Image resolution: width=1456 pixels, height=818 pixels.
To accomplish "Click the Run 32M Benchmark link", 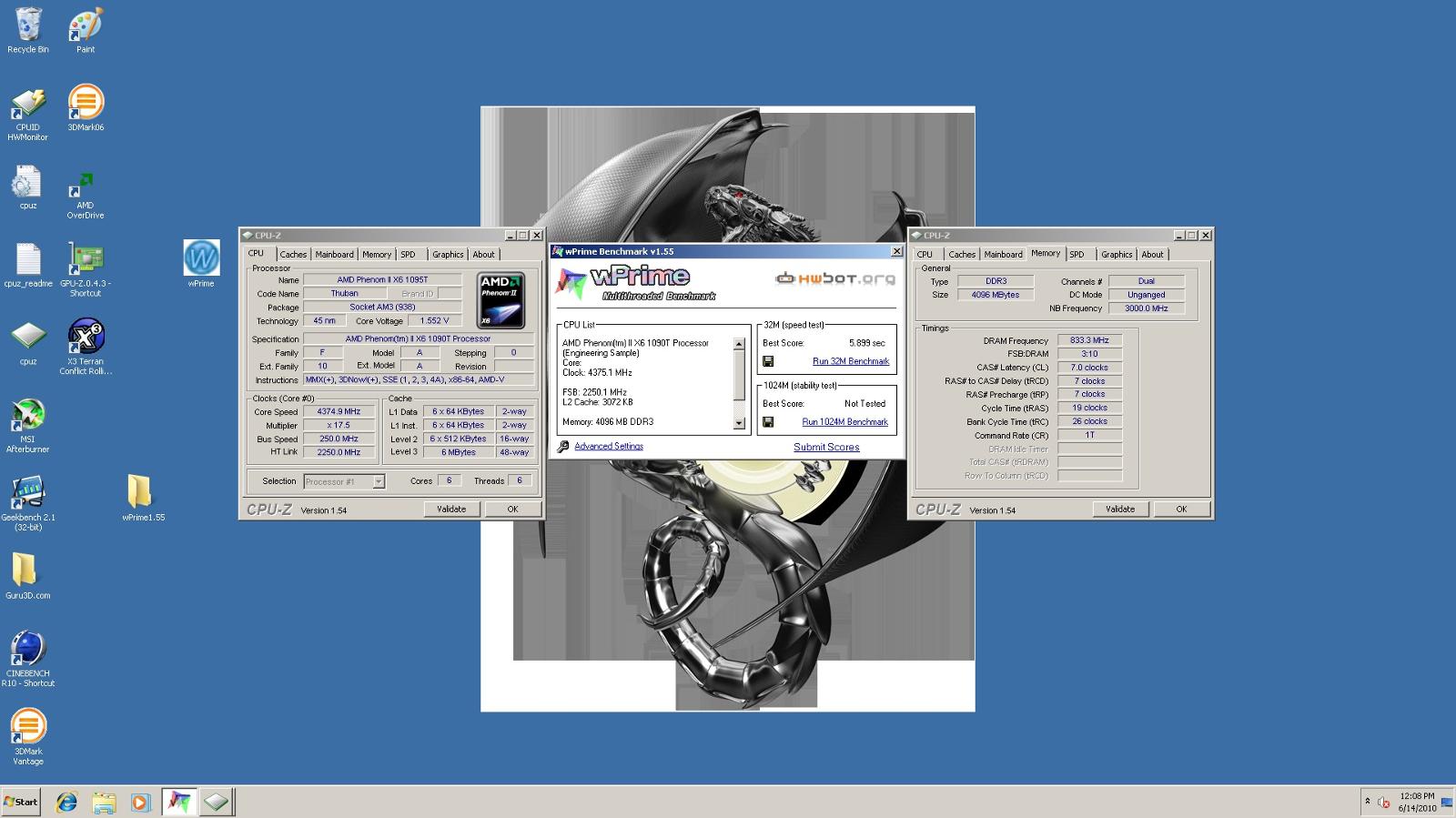I will tap(851, 361).
